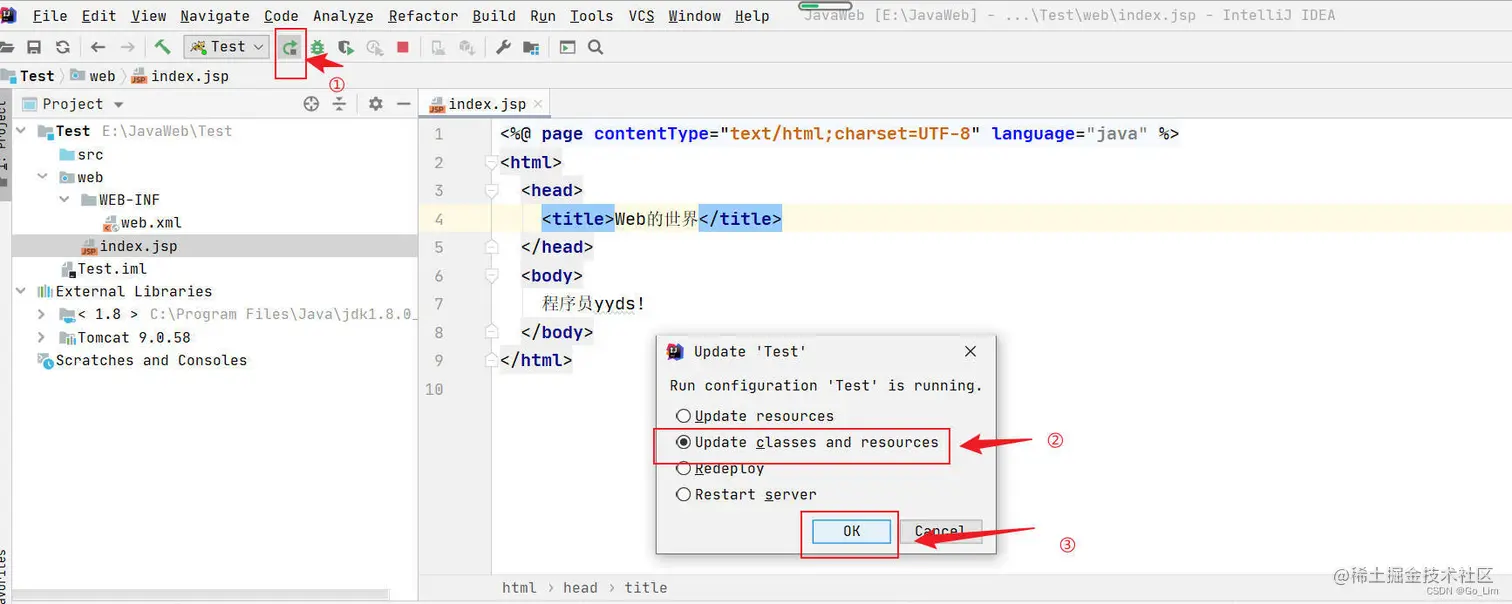Screen dimensions: 1512x604
Task: Click line number 10 in the gutter
Action: click(433, 389)
